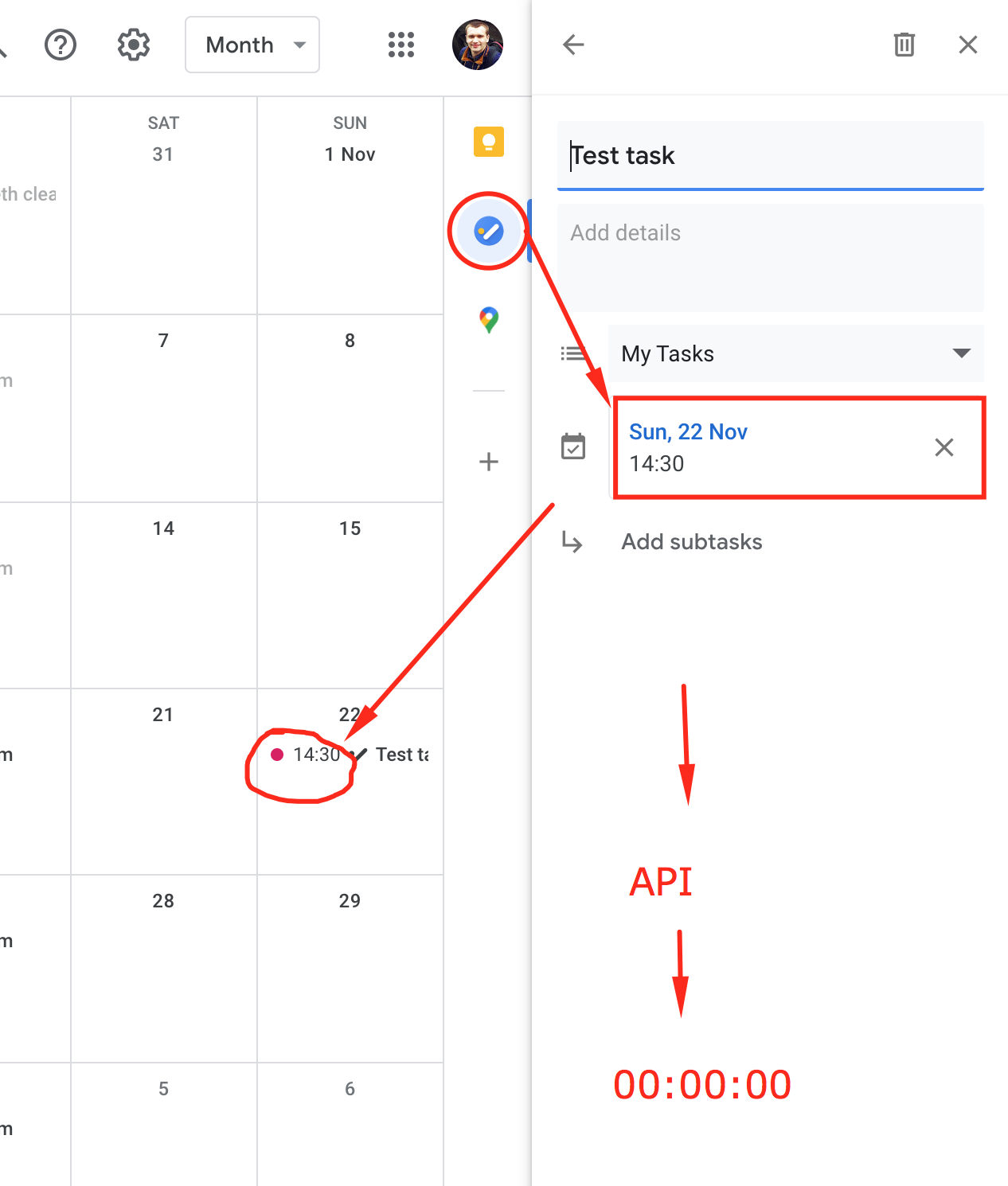Image resolution: width=1008 pixels, height=1186 pixels.
Task: Click the Add details text area
Action: (770, 256)
